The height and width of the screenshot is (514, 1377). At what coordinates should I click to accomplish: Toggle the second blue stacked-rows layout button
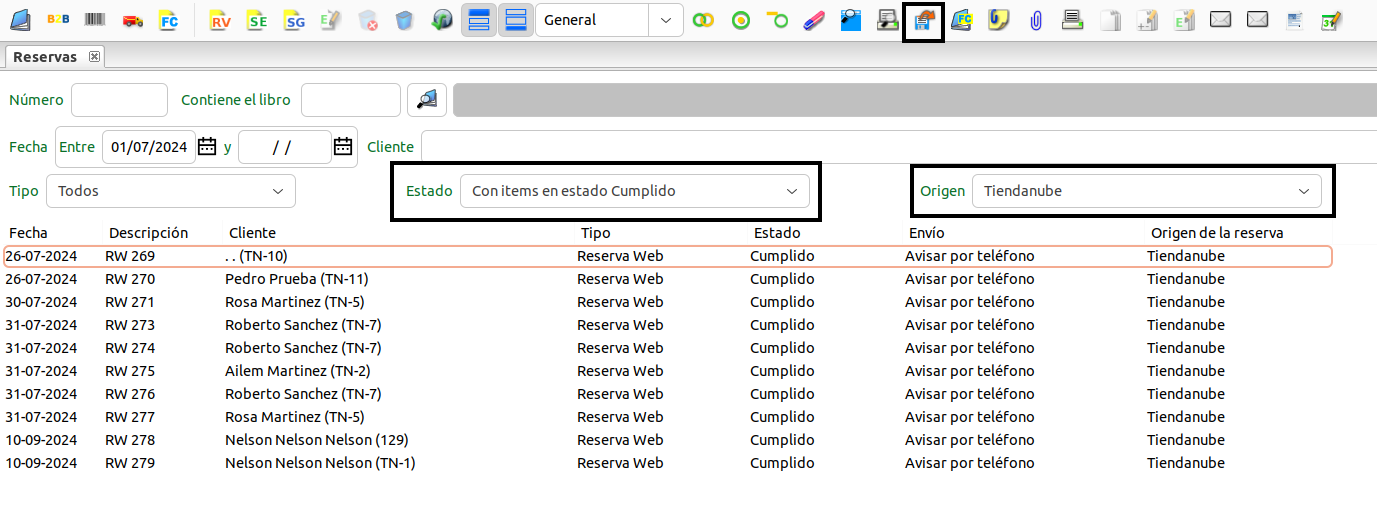[516, 20]
